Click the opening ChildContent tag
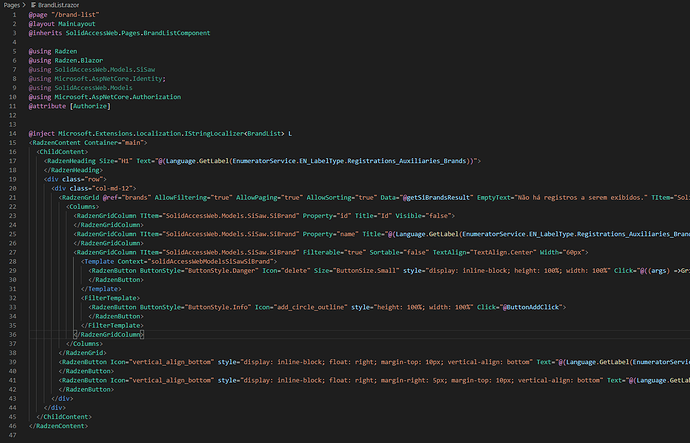The image size is (690, 443). click(x=62, y=152)
